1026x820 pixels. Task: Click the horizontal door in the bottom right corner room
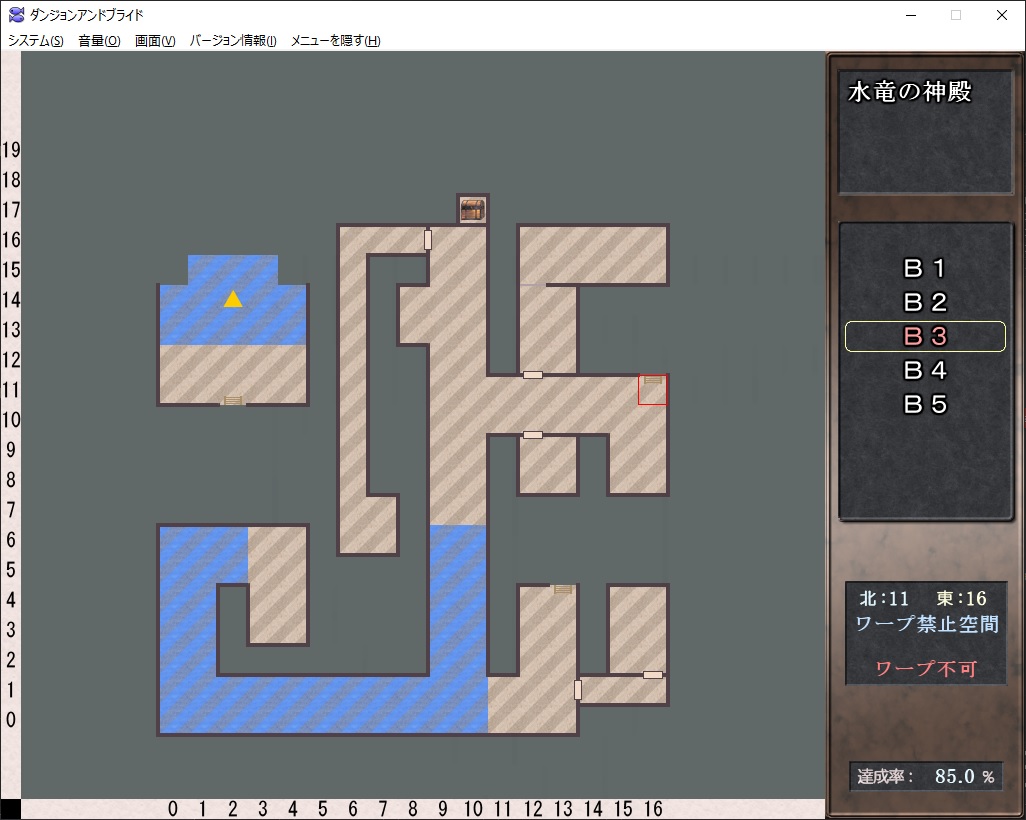(x=652, y=675)
